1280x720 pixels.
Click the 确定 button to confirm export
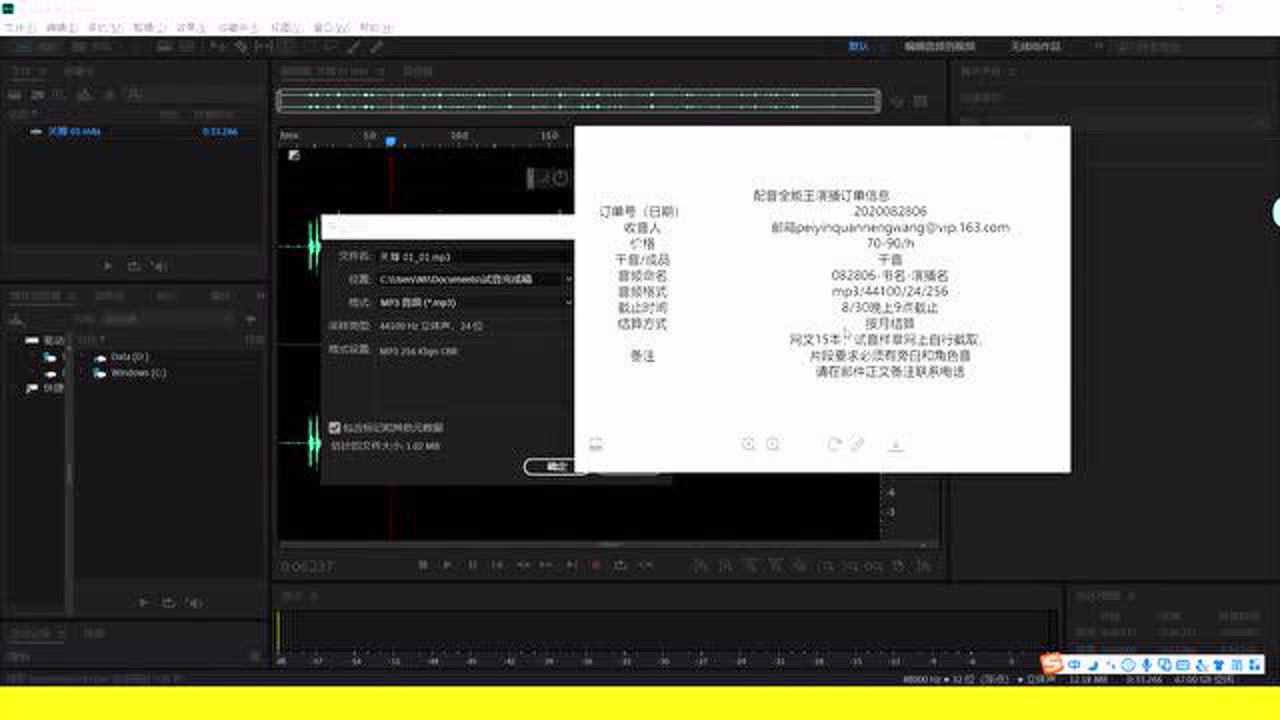coord(553,467)
